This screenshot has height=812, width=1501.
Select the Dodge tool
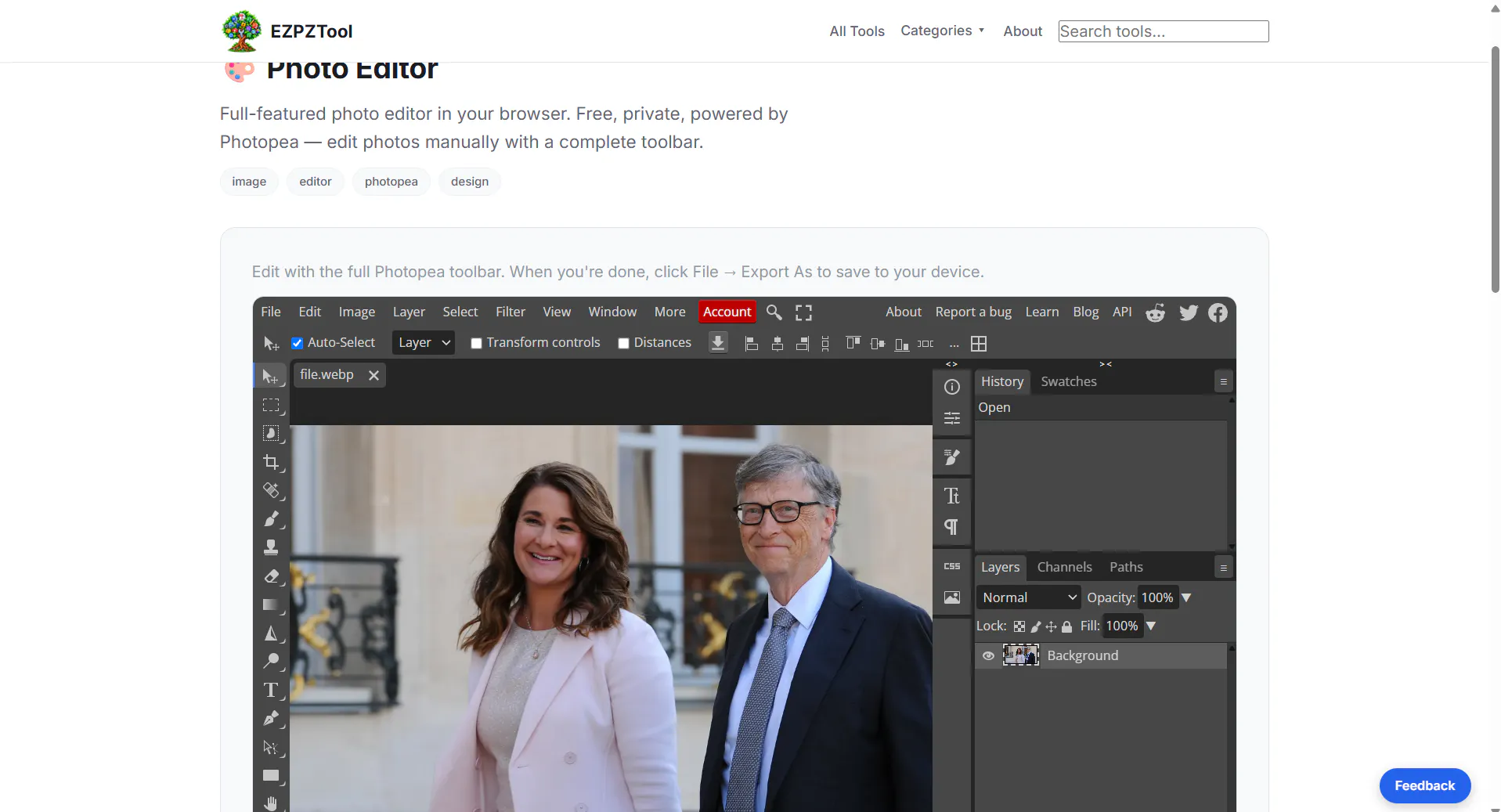pyautogui.click(x=271, y=662)
